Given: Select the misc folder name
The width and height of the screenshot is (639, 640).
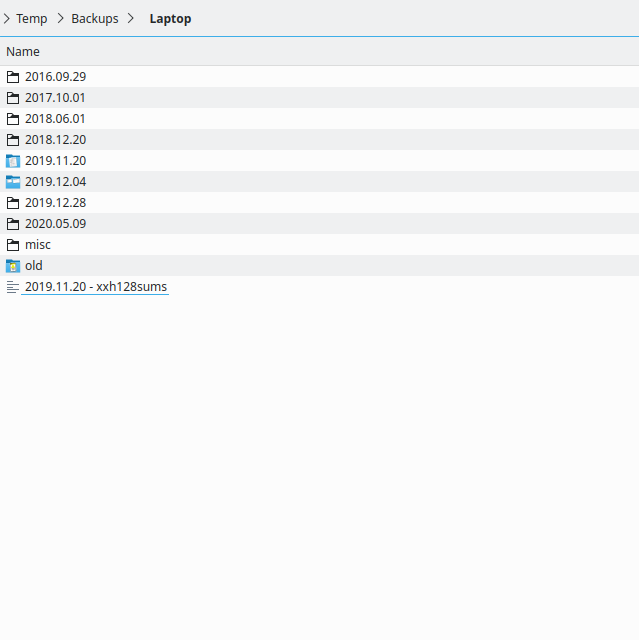Looking at the screenshot, I should pyautogui.click(x=38, y=245).
